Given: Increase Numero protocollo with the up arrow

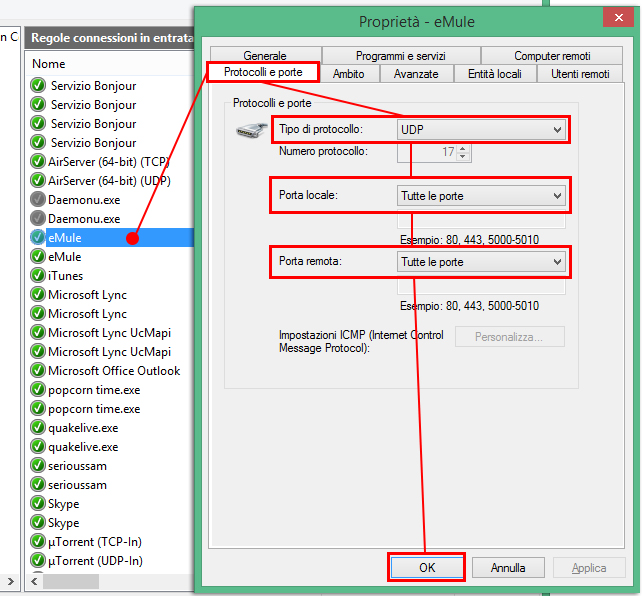Looking at the screenshot, I should 463,149.
